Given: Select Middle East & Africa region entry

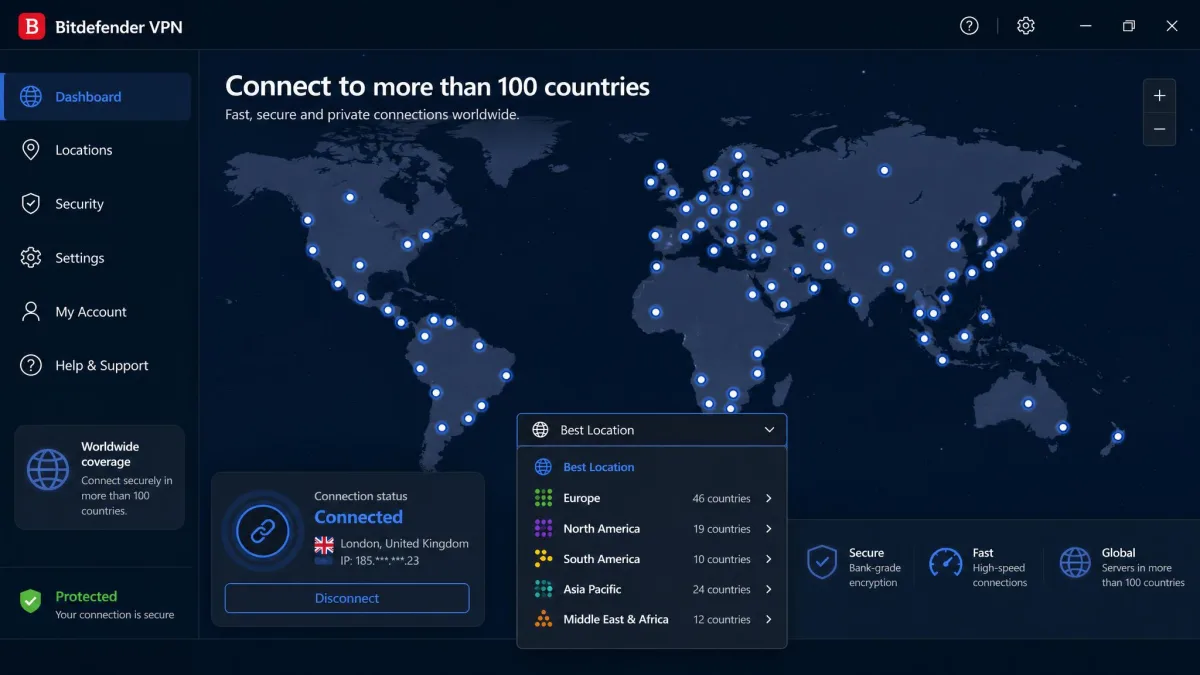Looking at the screenshot, I should click(x=652, y=619).
